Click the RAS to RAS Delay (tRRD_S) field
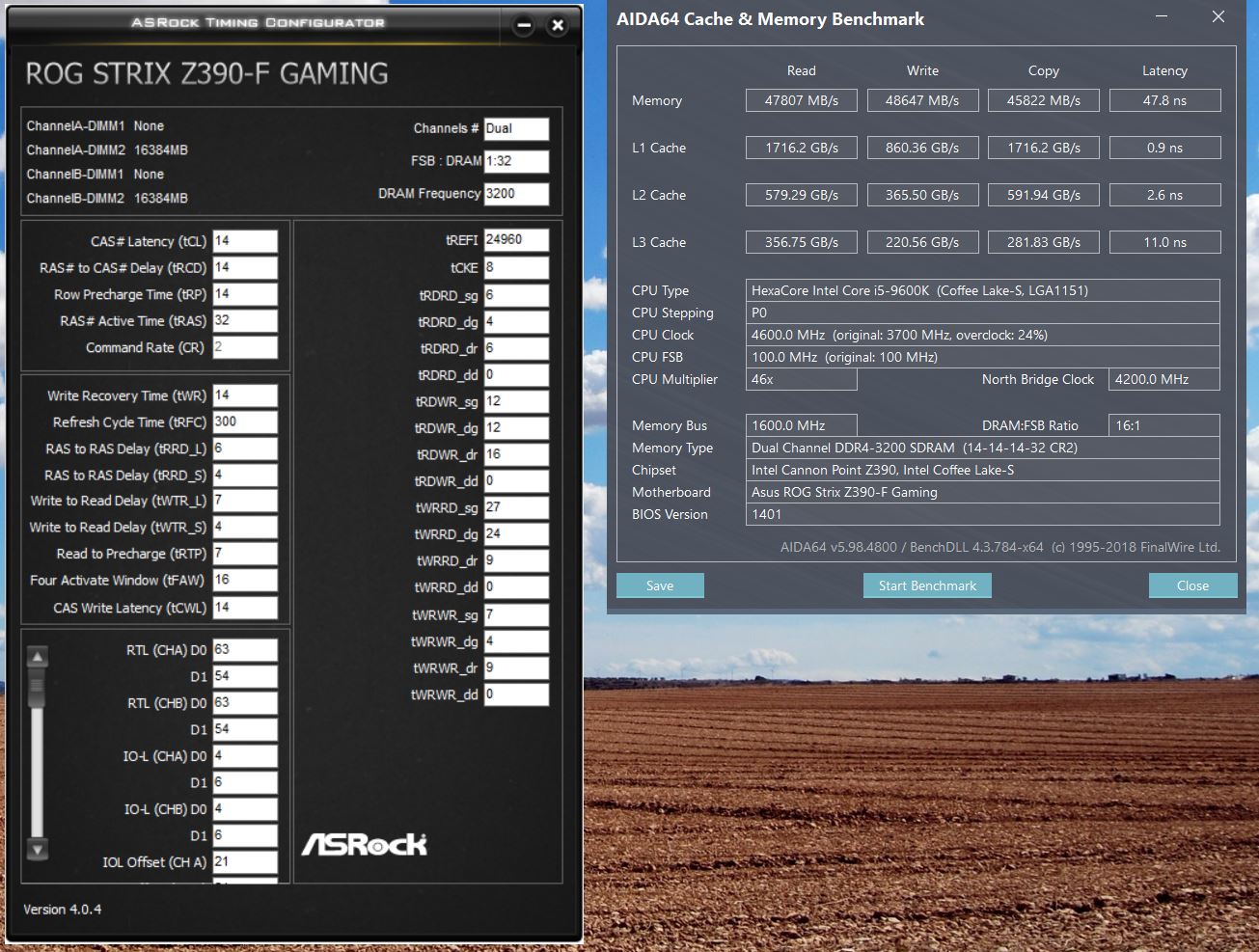Viewport: 1259px width, 952px height. 245,475
